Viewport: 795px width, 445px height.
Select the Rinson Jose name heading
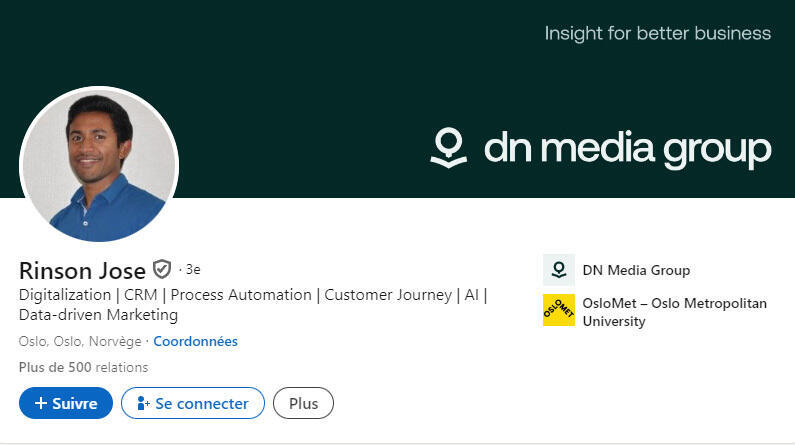coord(82,270)
